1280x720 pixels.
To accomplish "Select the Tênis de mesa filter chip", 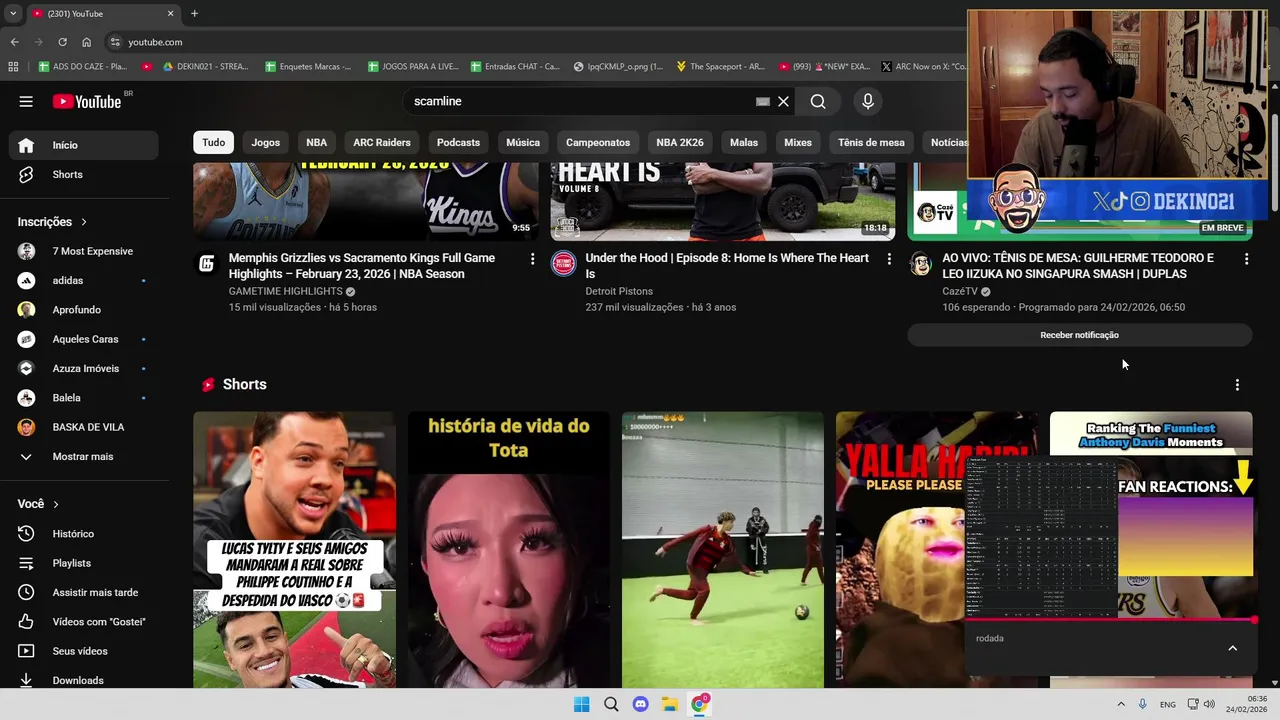I will point(871,142).
